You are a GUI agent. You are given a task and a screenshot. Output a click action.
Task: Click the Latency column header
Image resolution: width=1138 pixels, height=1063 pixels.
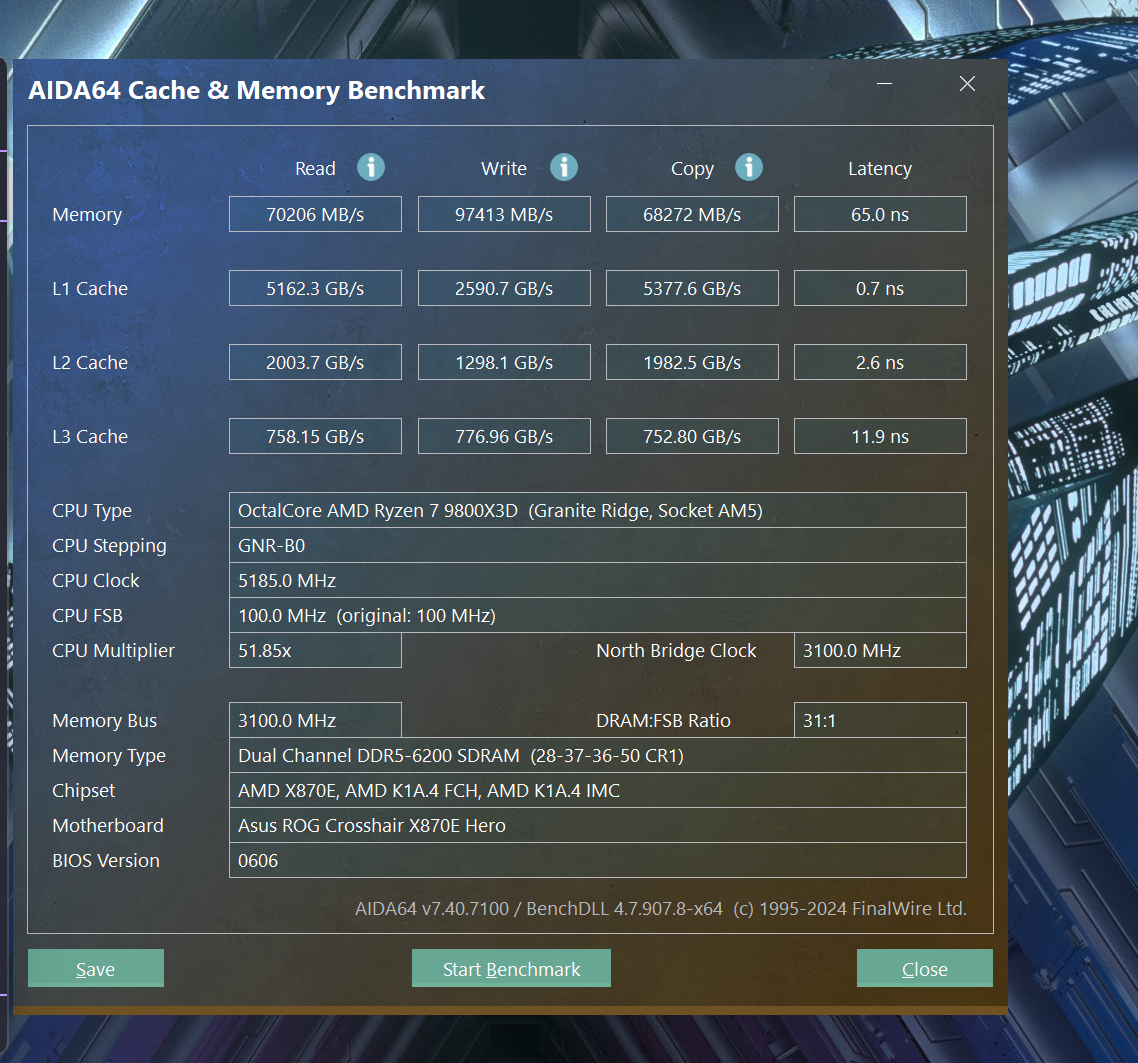(880, 169)
